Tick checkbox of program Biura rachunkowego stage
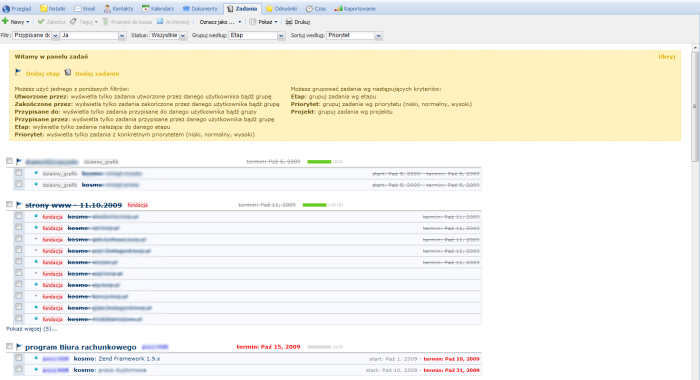Screen dimensions: 700x380 (9, 346)
